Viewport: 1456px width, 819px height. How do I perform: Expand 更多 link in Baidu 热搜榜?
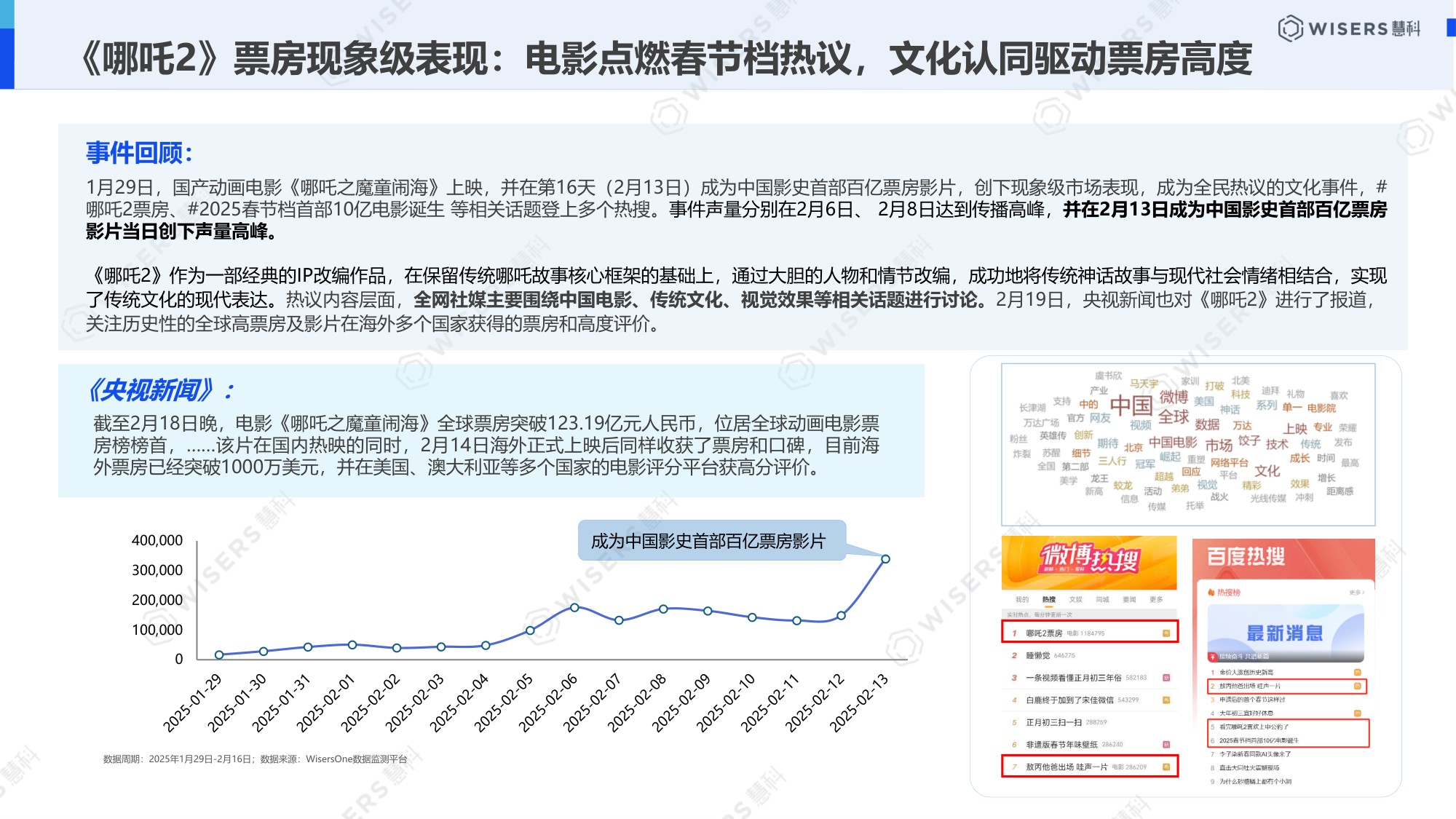coord(1356,593)
